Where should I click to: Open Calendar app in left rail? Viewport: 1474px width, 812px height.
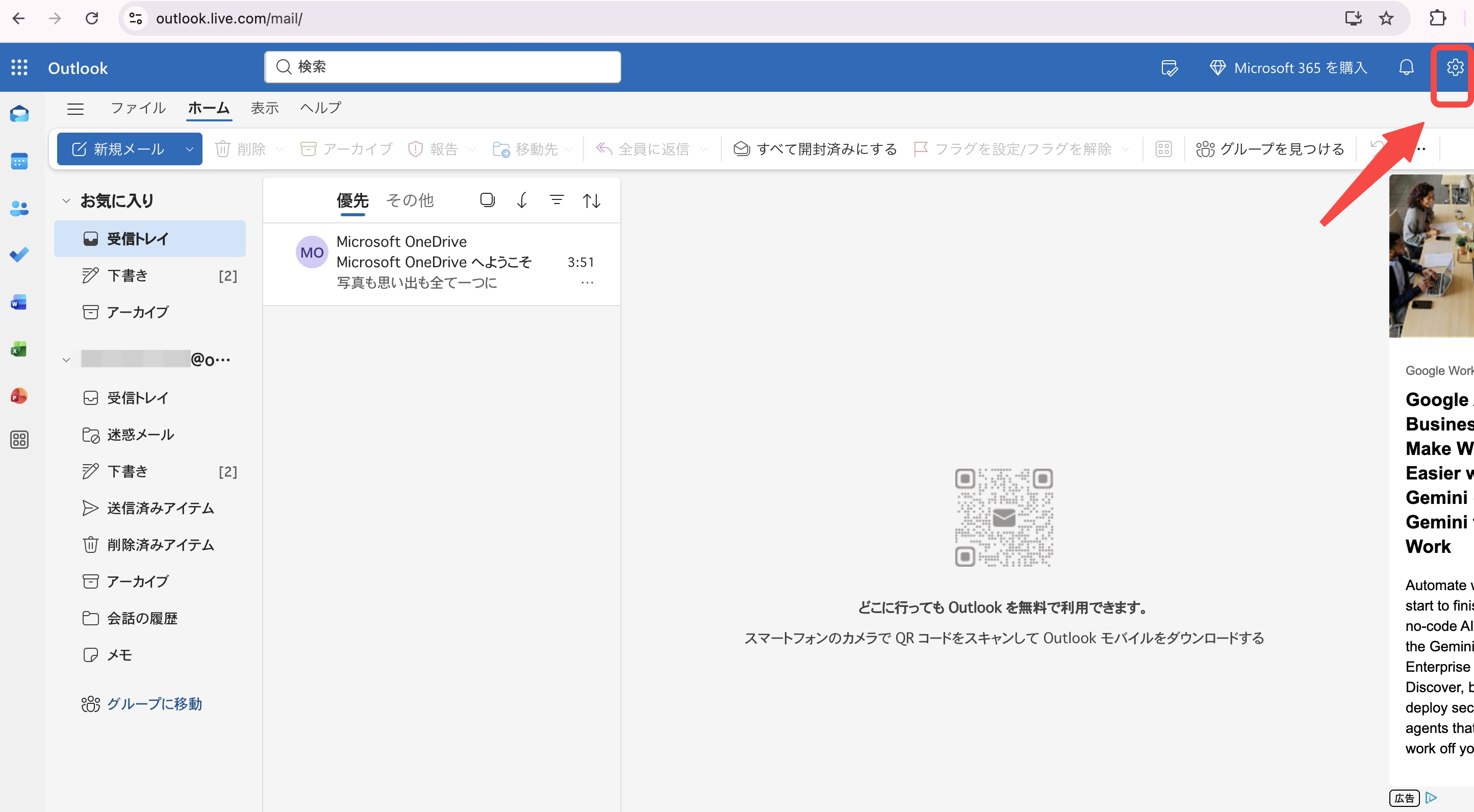click(x=19, y=161)
